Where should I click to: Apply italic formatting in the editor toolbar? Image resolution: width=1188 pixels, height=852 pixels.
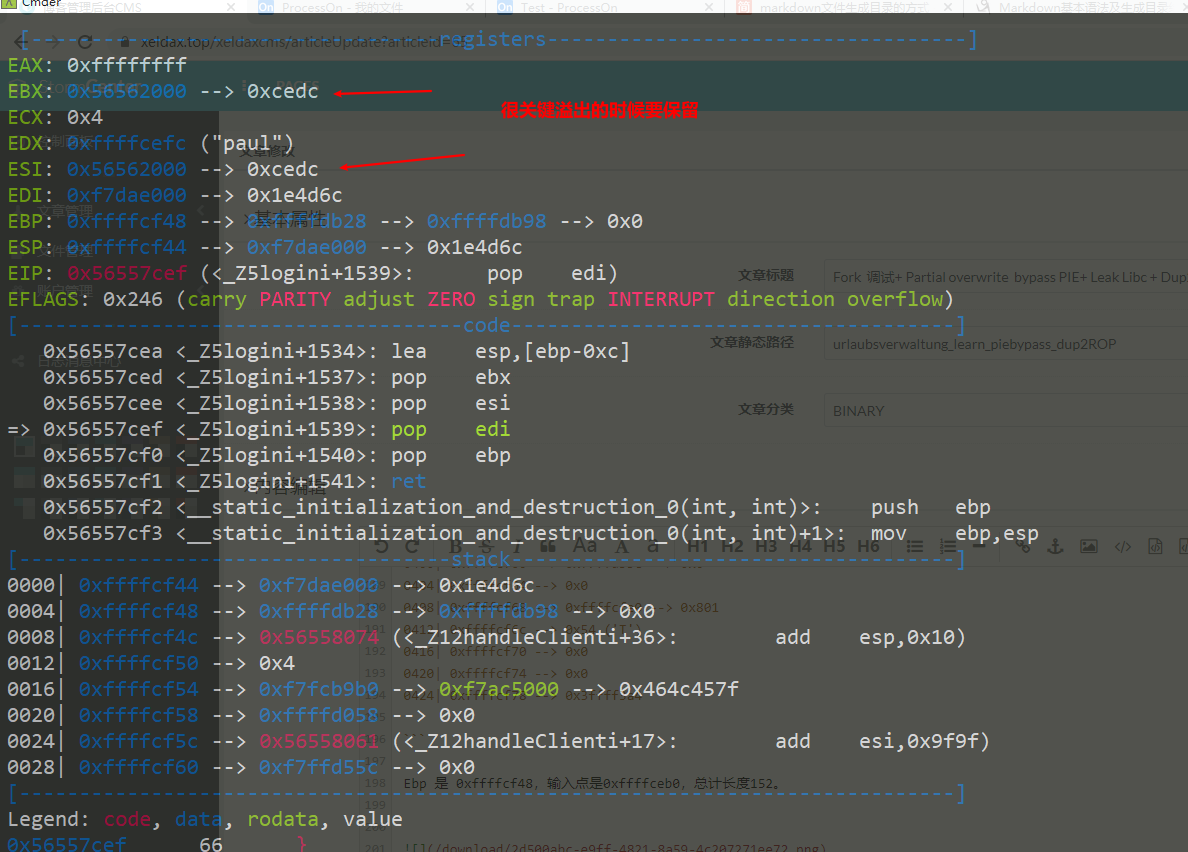[x=517, y=546]
